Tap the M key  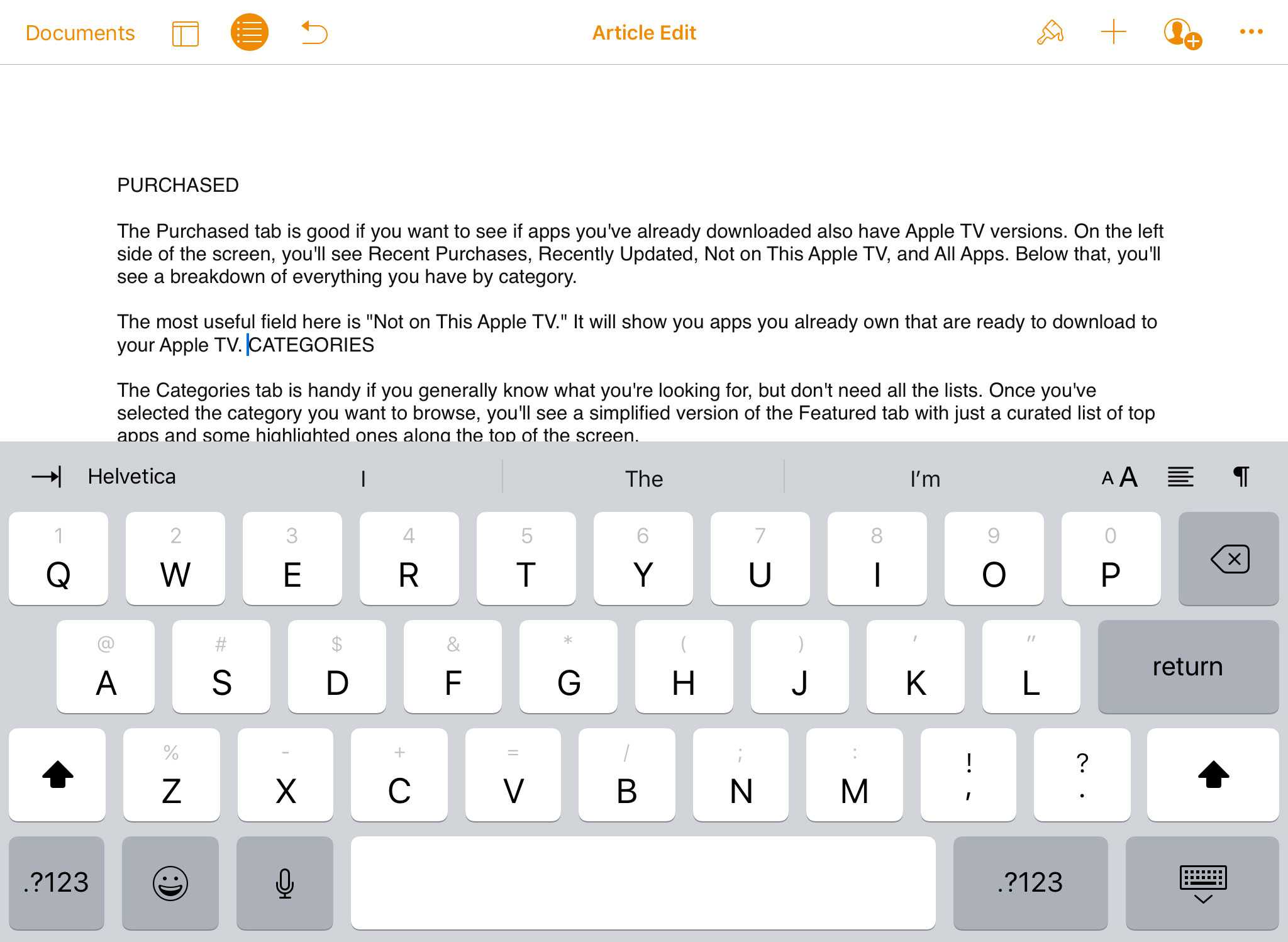pyautogui.click(x=855, y=775)
